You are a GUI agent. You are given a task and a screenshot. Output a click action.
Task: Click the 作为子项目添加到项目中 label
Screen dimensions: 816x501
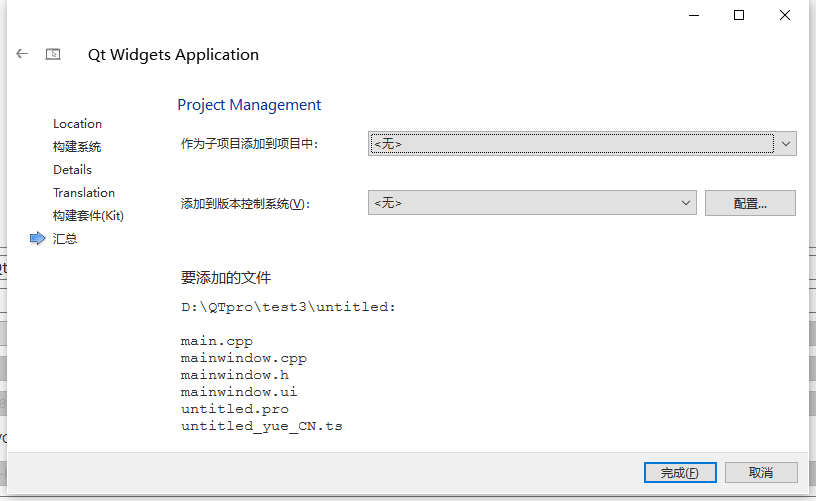(x=249, y=144)
